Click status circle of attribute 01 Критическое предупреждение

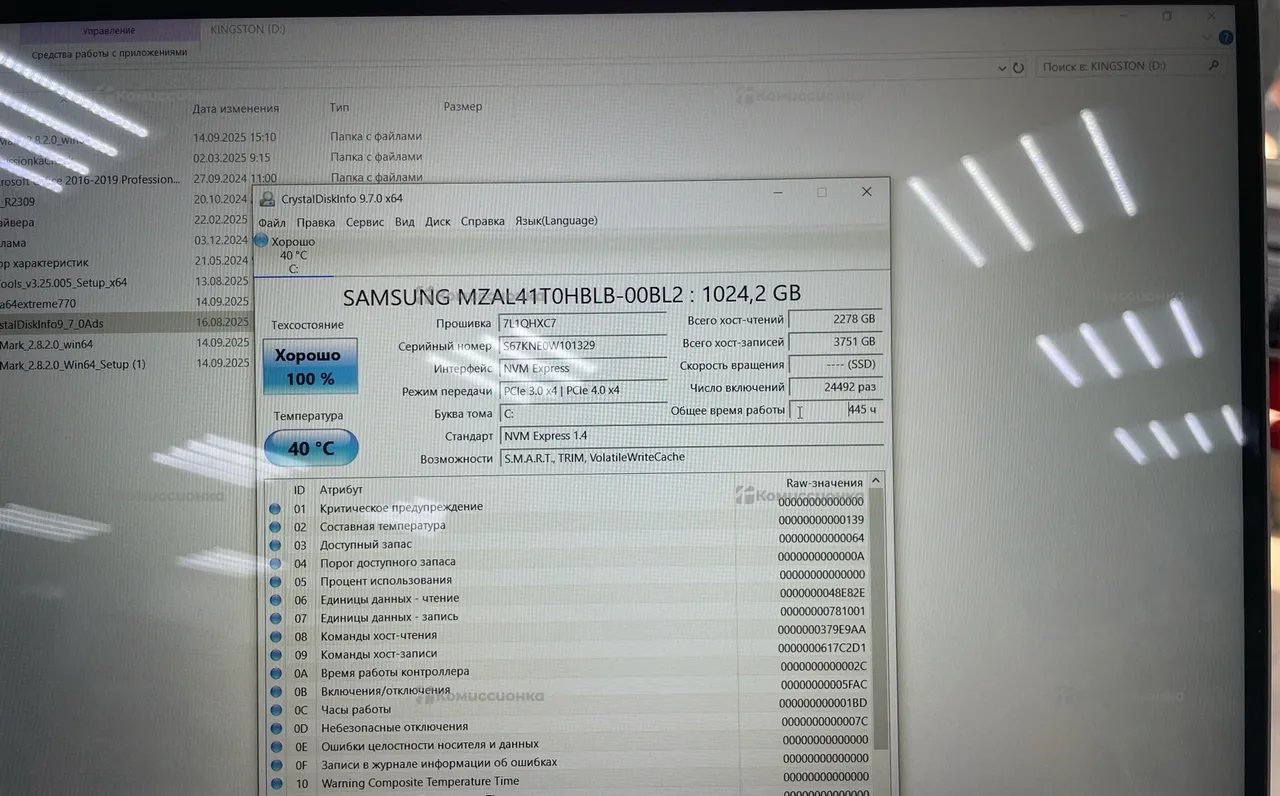coord(275,508)
